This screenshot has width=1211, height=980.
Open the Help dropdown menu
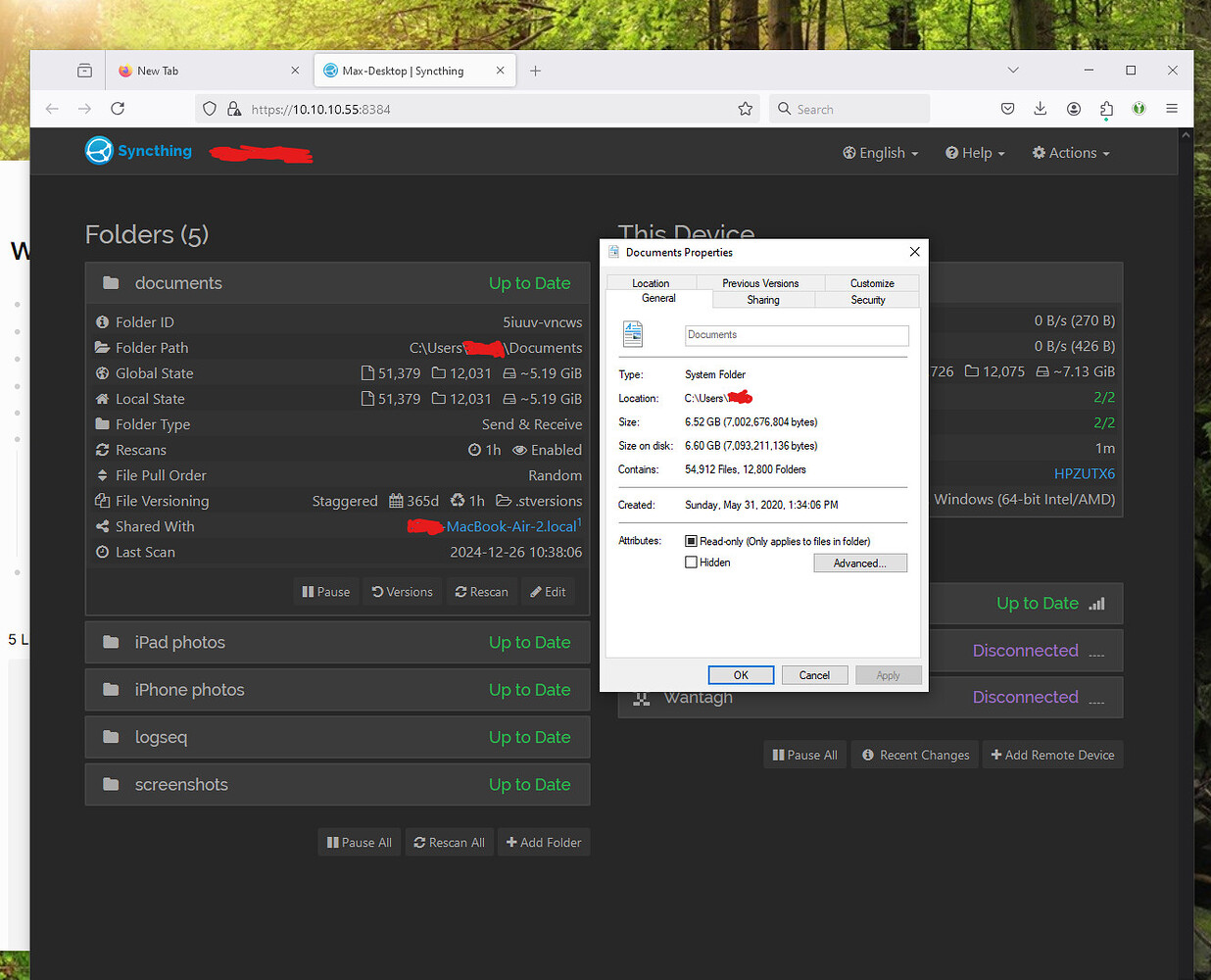pyautogui.click(x=974, y=153)
